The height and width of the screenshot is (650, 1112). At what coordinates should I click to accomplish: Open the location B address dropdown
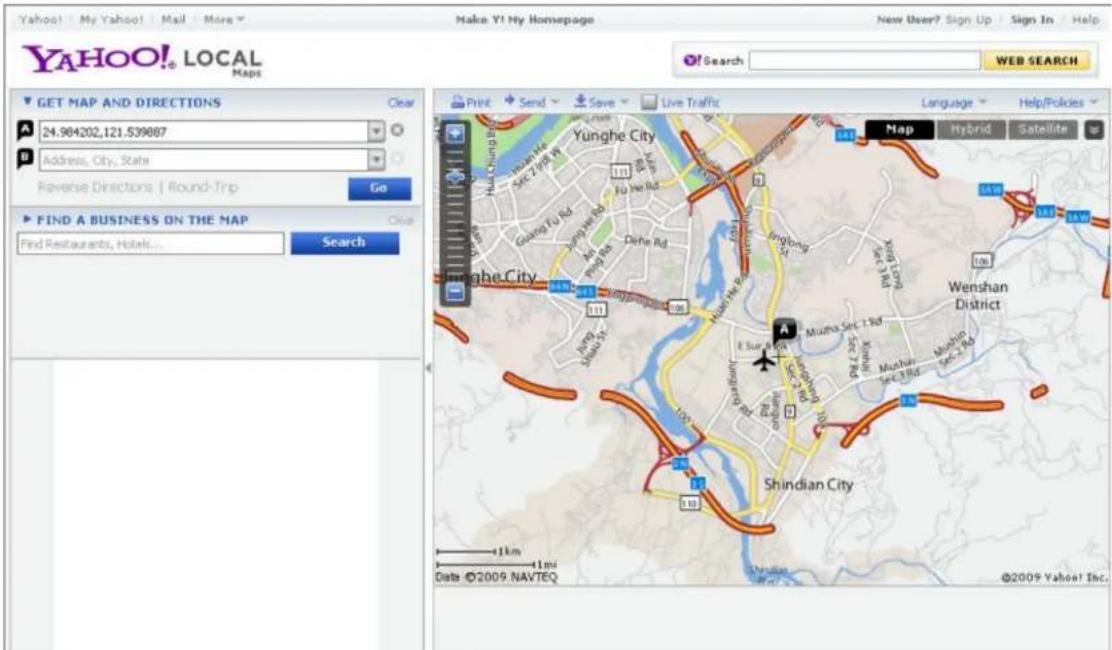pos(376,159)
